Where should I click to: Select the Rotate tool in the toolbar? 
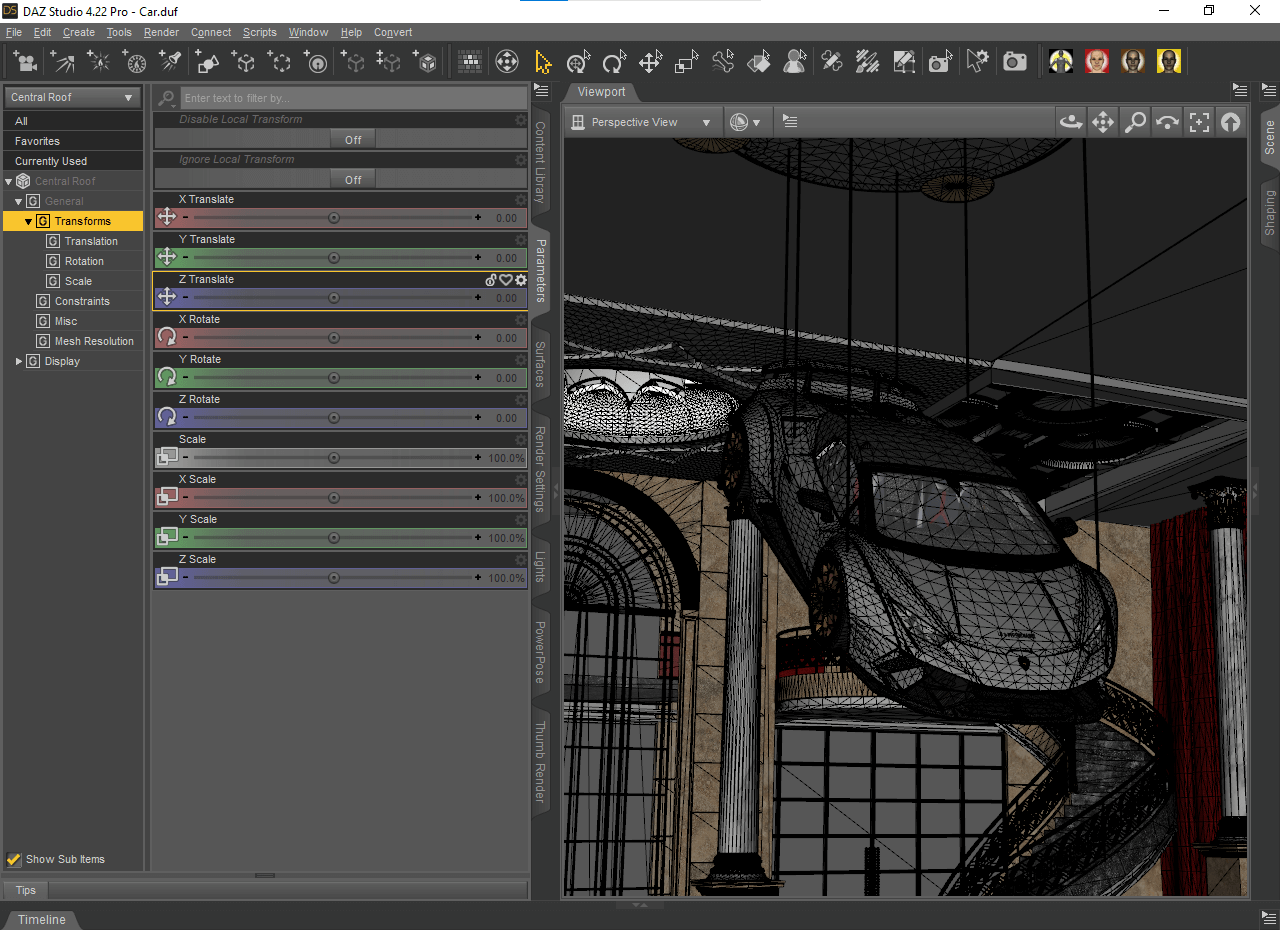pos(614,62)
